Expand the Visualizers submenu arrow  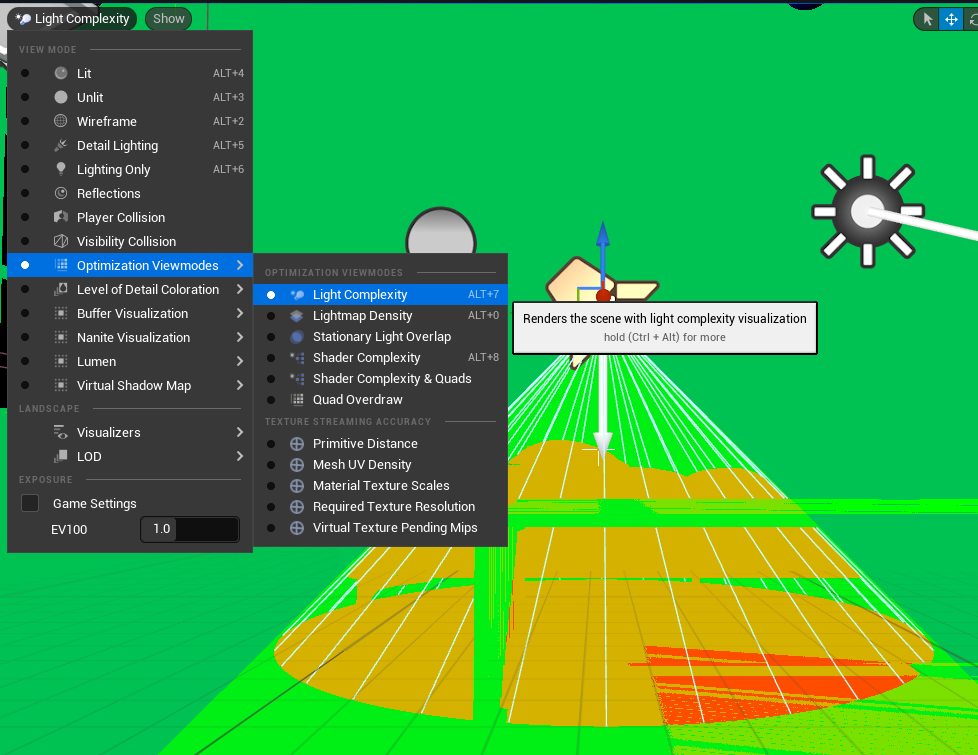click(240, 432)
